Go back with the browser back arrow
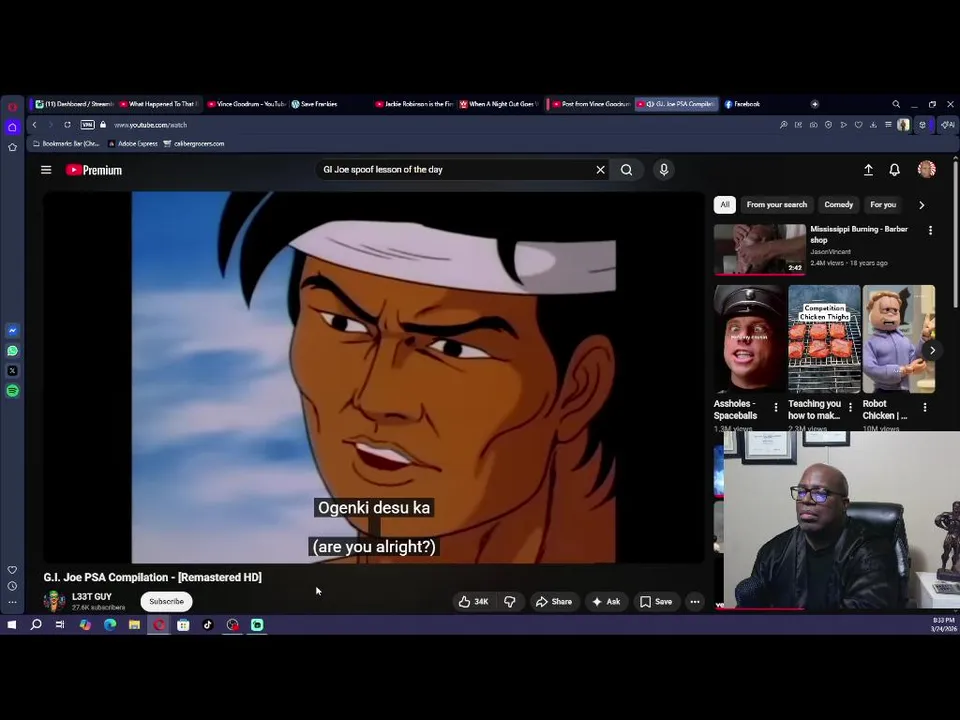 (x=34, y=124)
